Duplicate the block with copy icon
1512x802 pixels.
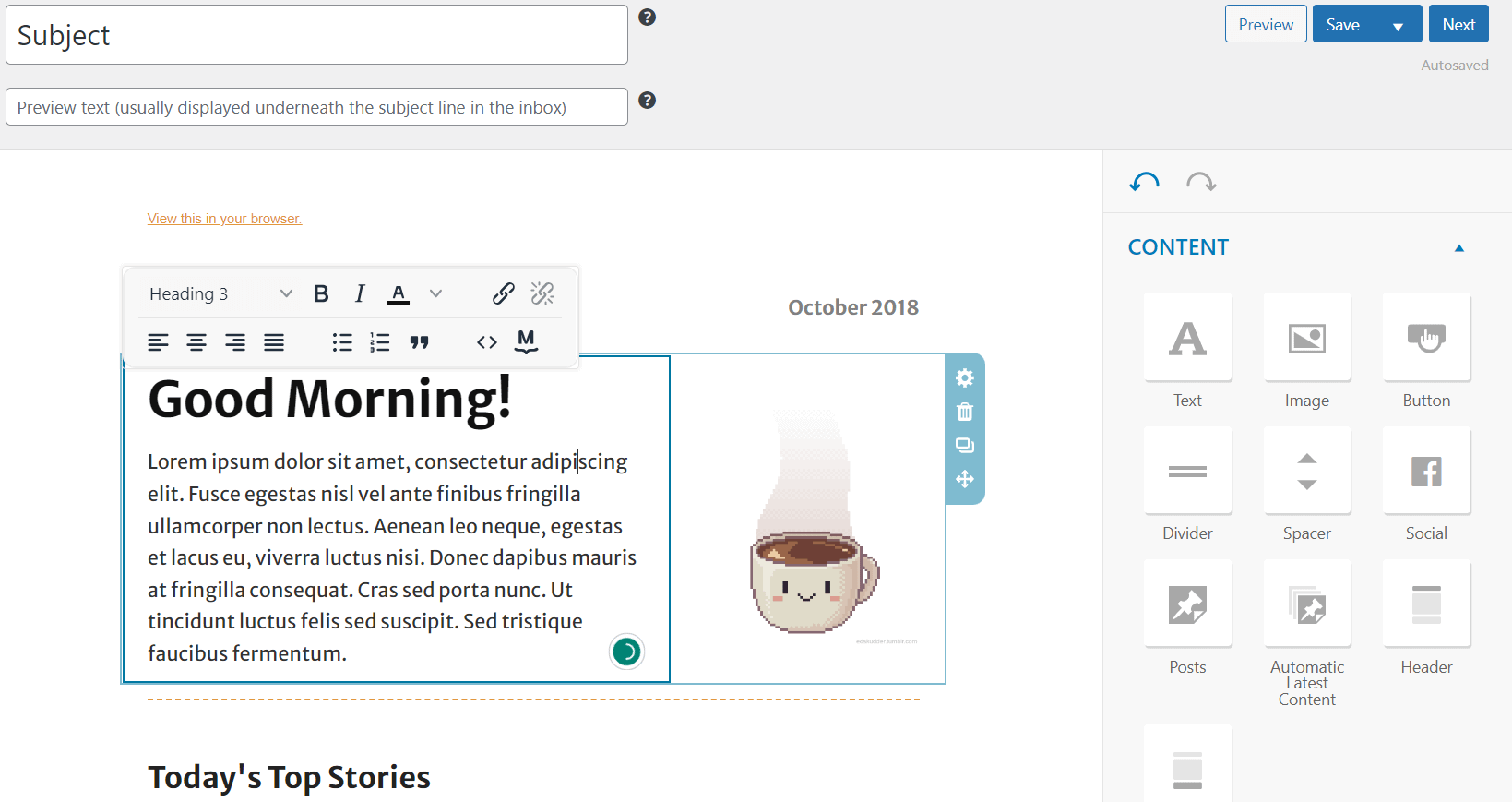click(965, 446)
